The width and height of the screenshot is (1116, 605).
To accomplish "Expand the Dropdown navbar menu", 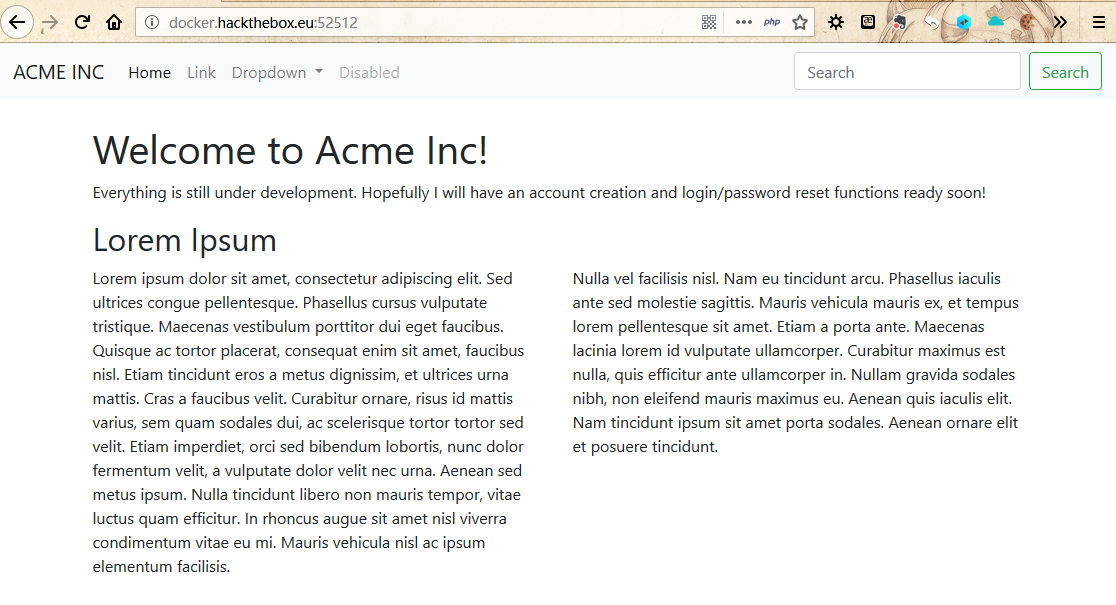I will (x=277, y=72).
